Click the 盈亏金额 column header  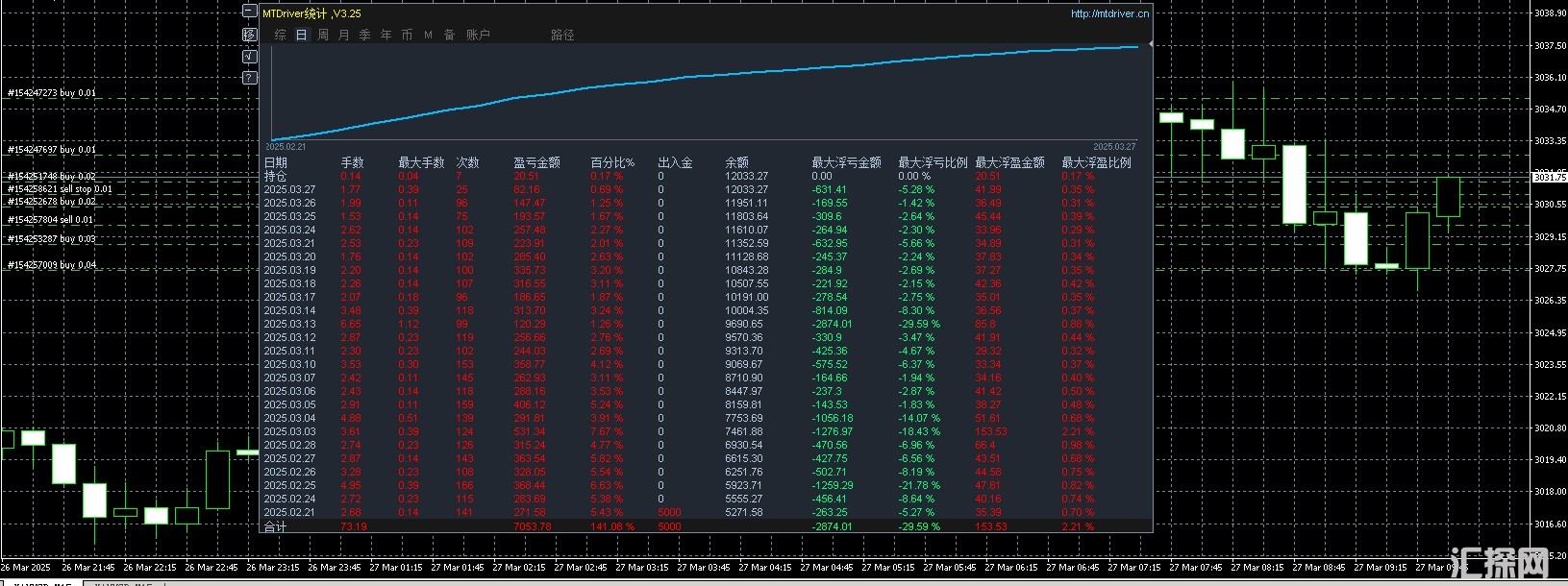pos(536,162)
